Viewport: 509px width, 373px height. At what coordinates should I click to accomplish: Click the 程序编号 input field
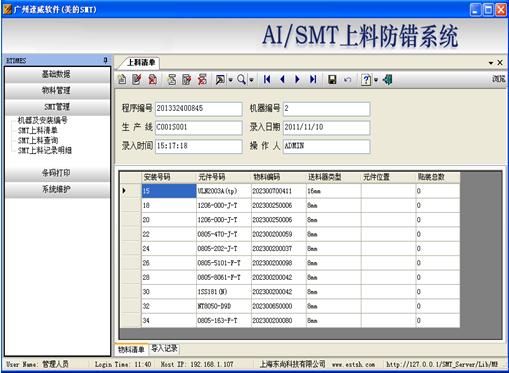[x=199, y=109]
